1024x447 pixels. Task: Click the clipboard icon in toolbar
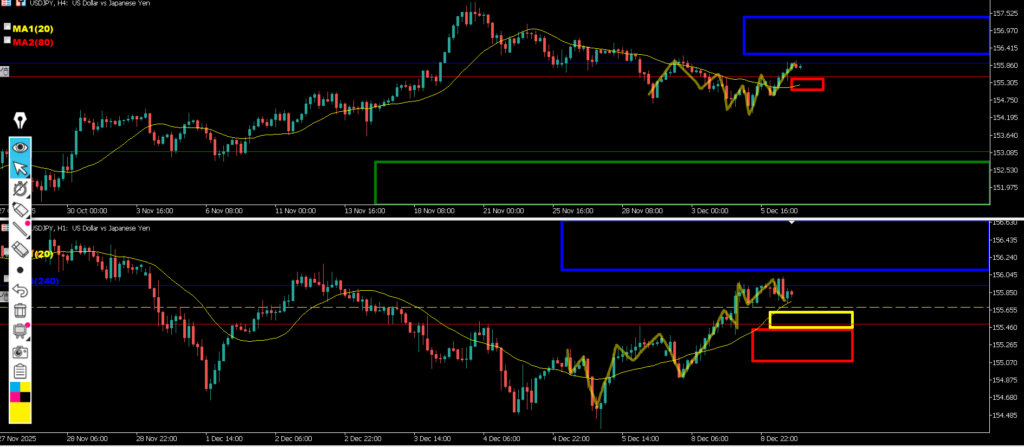[x=20, y=372]
